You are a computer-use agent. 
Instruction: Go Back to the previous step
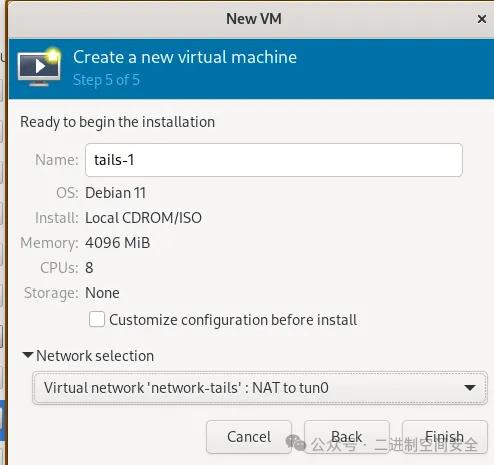[x=347, y=437]
